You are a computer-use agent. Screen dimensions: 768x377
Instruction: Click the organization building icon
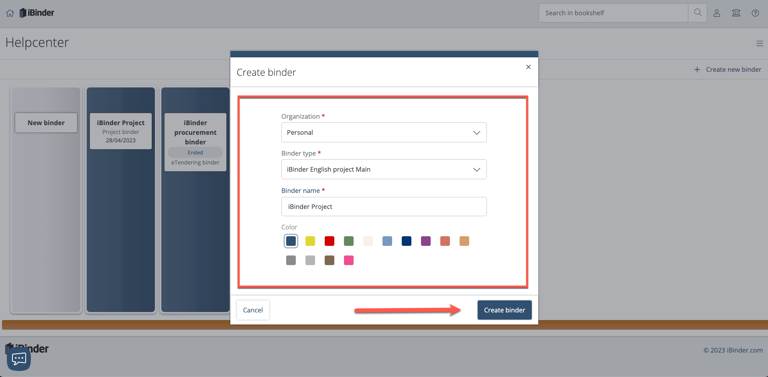[736, 13]
